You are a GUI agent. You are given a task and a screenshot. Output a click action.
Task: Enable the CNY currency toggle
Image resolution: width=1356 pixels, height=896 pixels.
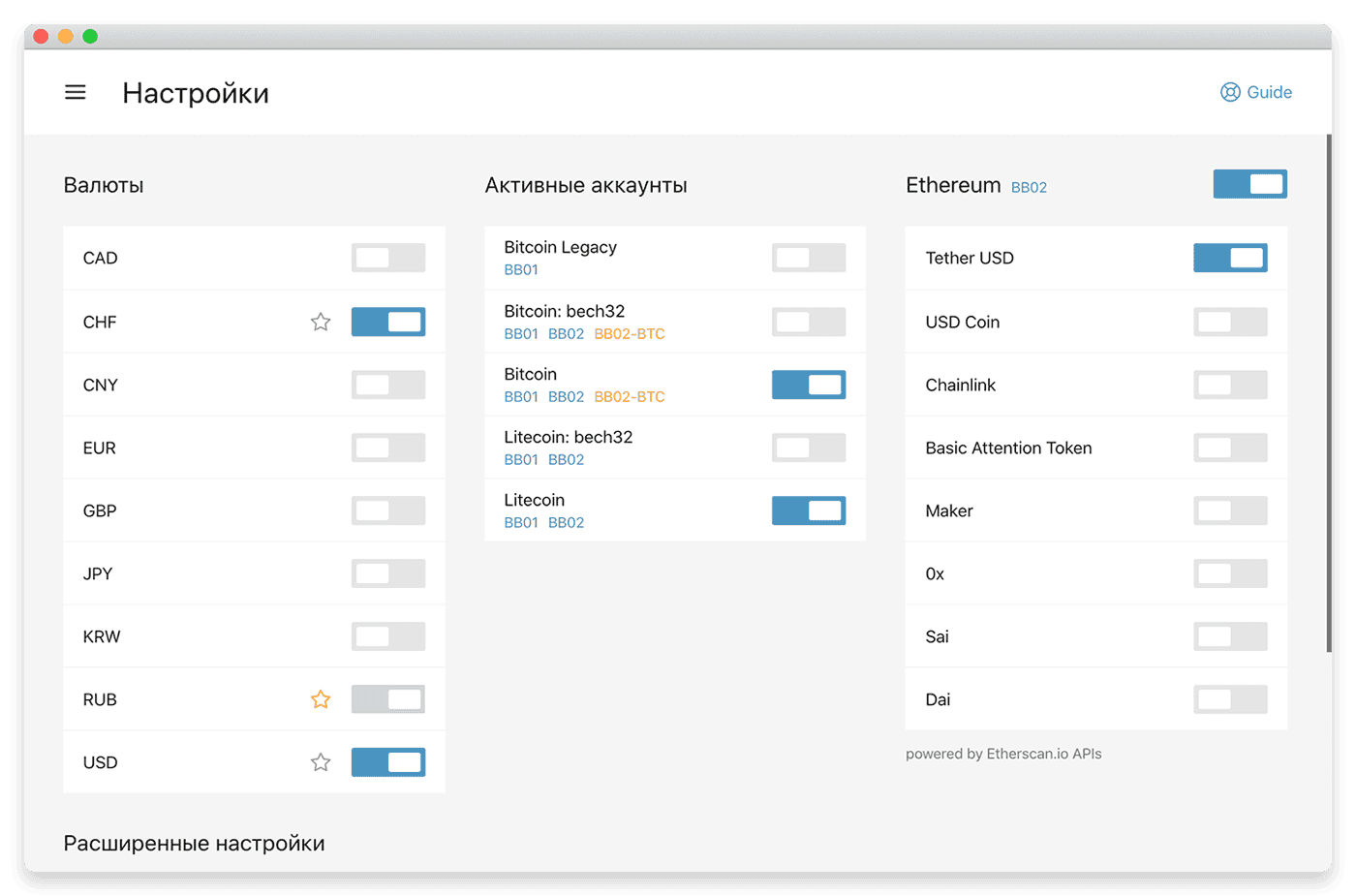tap(388, 385)
